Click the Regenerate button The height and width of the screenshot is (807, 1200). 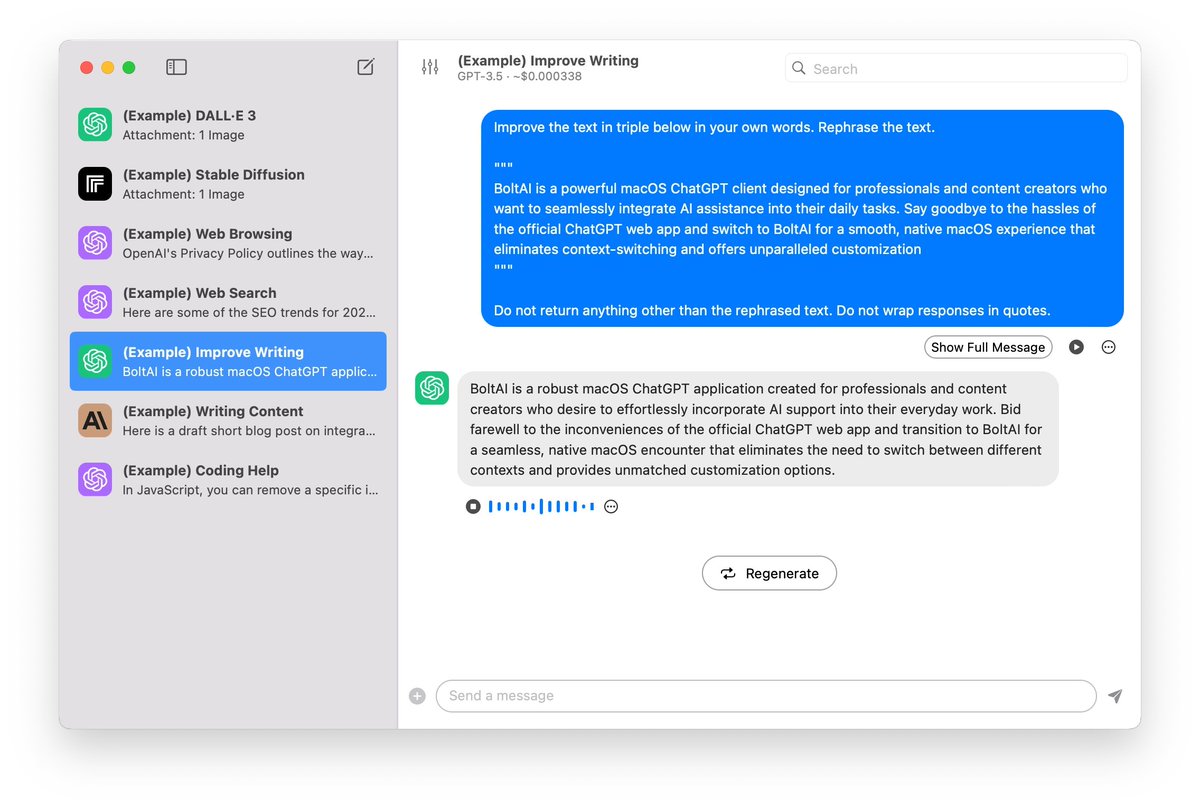point(769,573)
